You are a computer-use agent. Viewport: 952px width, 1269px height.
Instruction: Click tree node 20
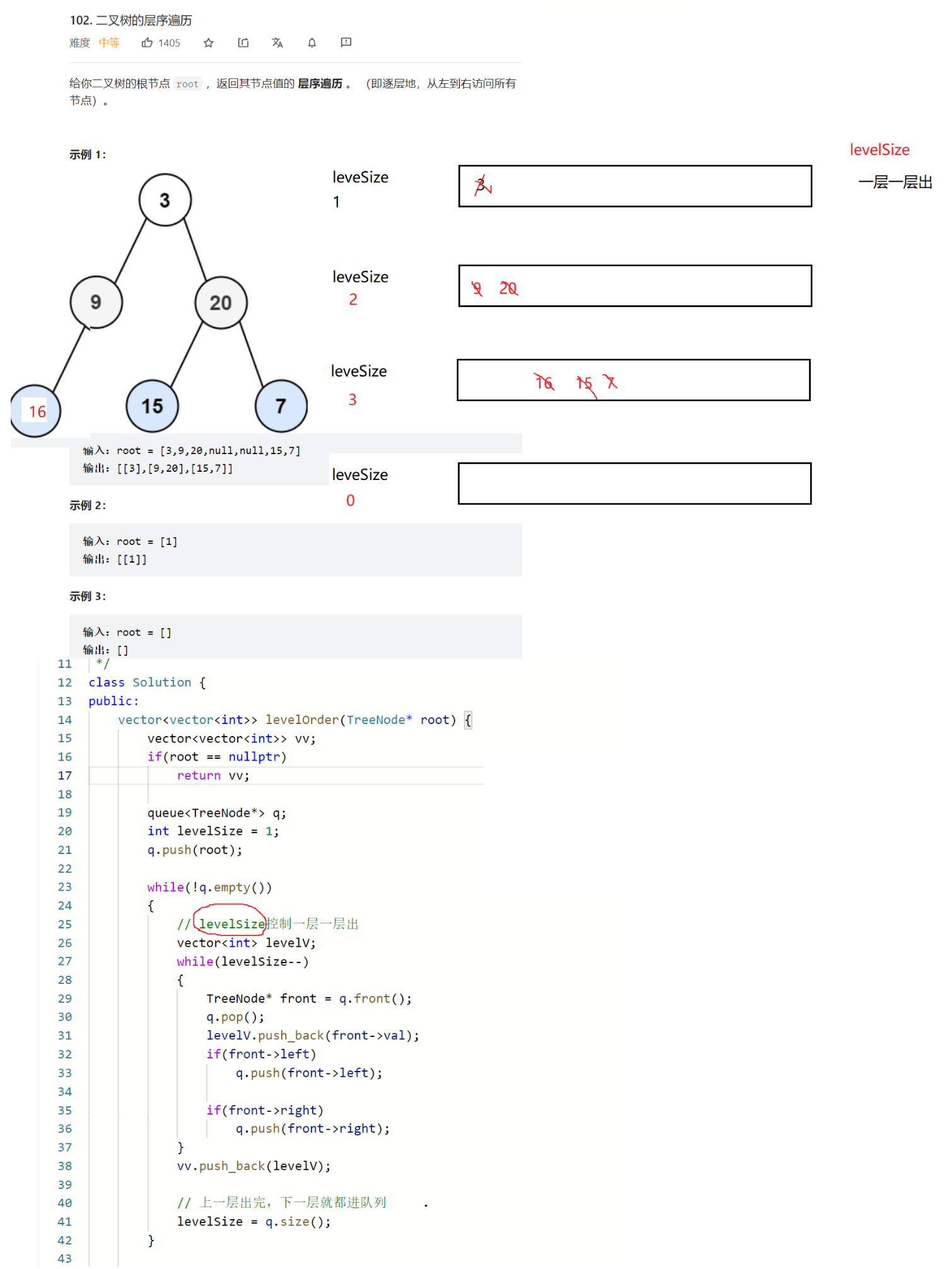(x=221, y=303)
